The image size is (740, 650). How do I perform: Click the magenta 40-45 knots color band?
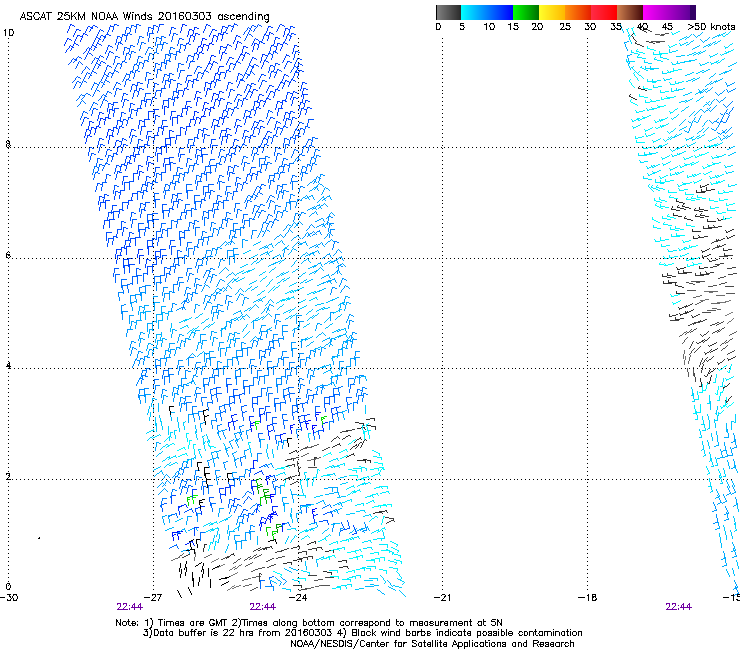coord(656,12)
